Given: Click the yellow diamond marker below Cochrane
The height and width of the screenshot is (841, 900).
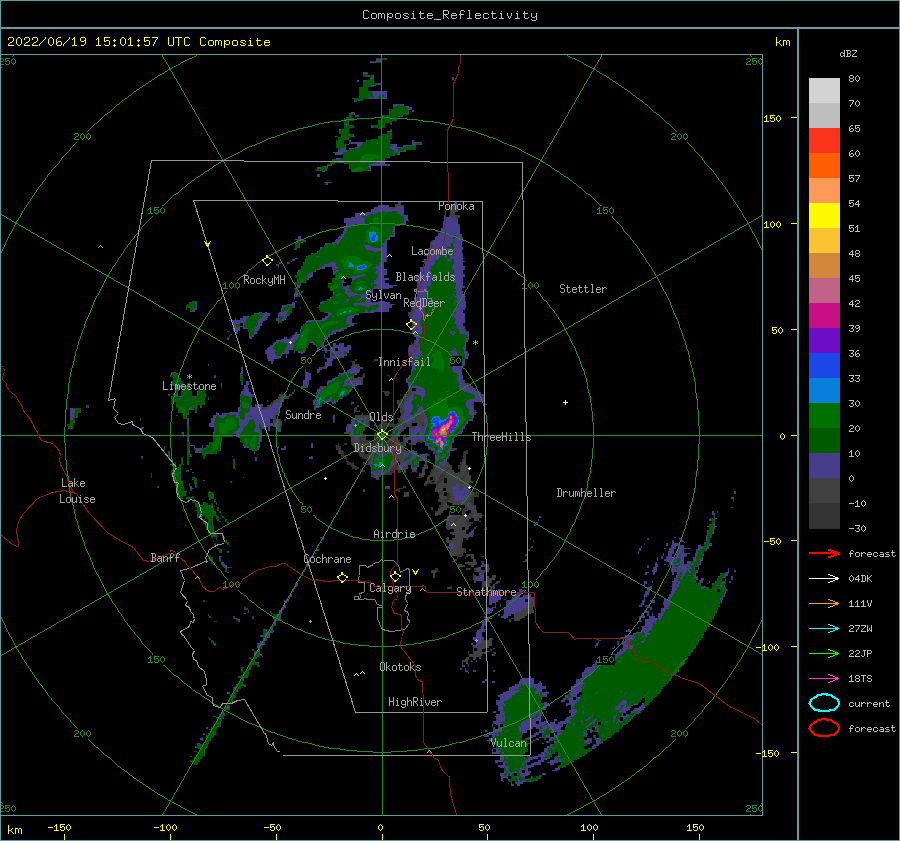Looking at the screenshot, I should pos(343,577).
